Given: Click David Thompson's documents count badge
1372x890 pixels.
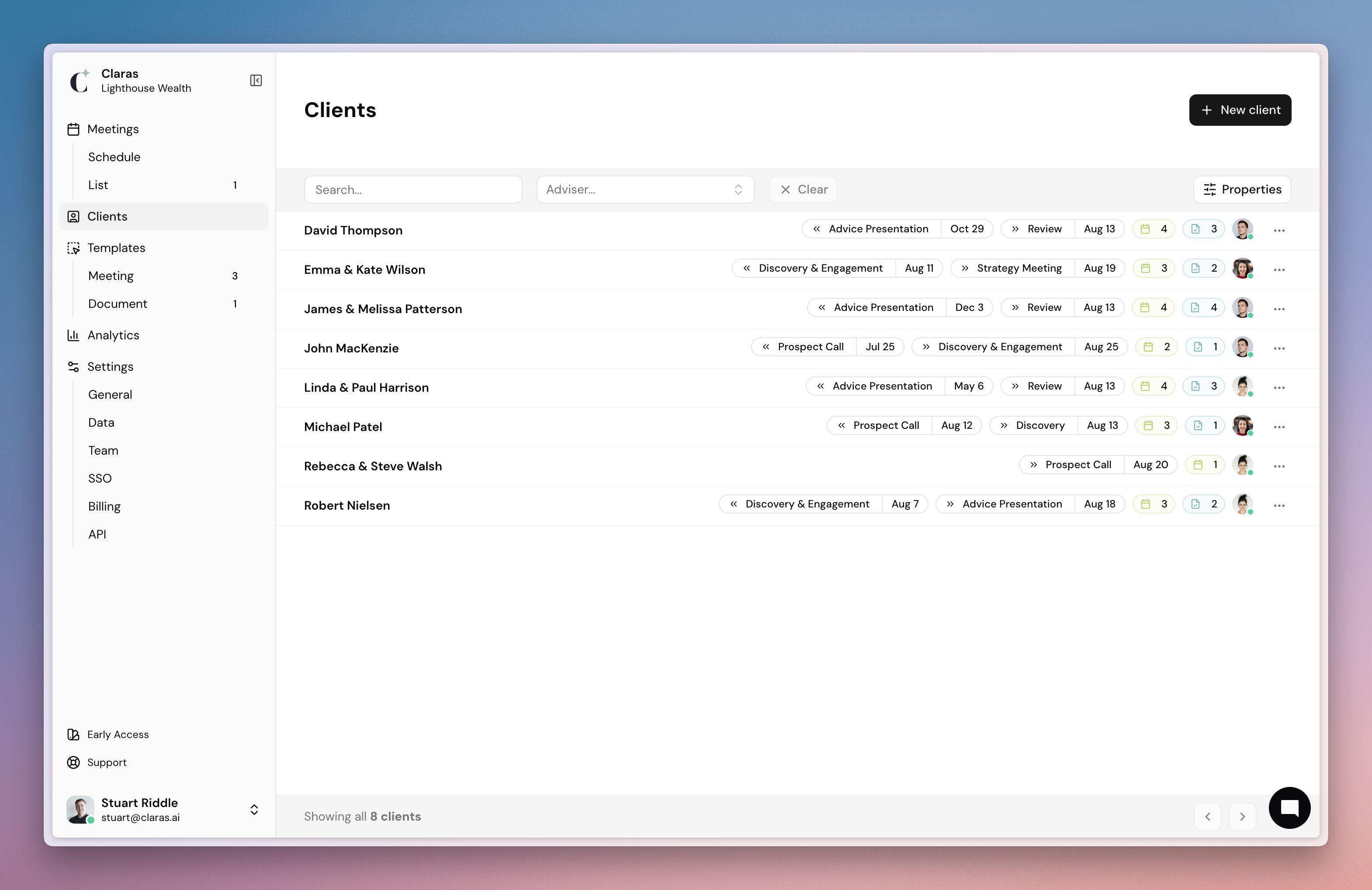Looking at the screenshot, I should [x=1204, y=229].
